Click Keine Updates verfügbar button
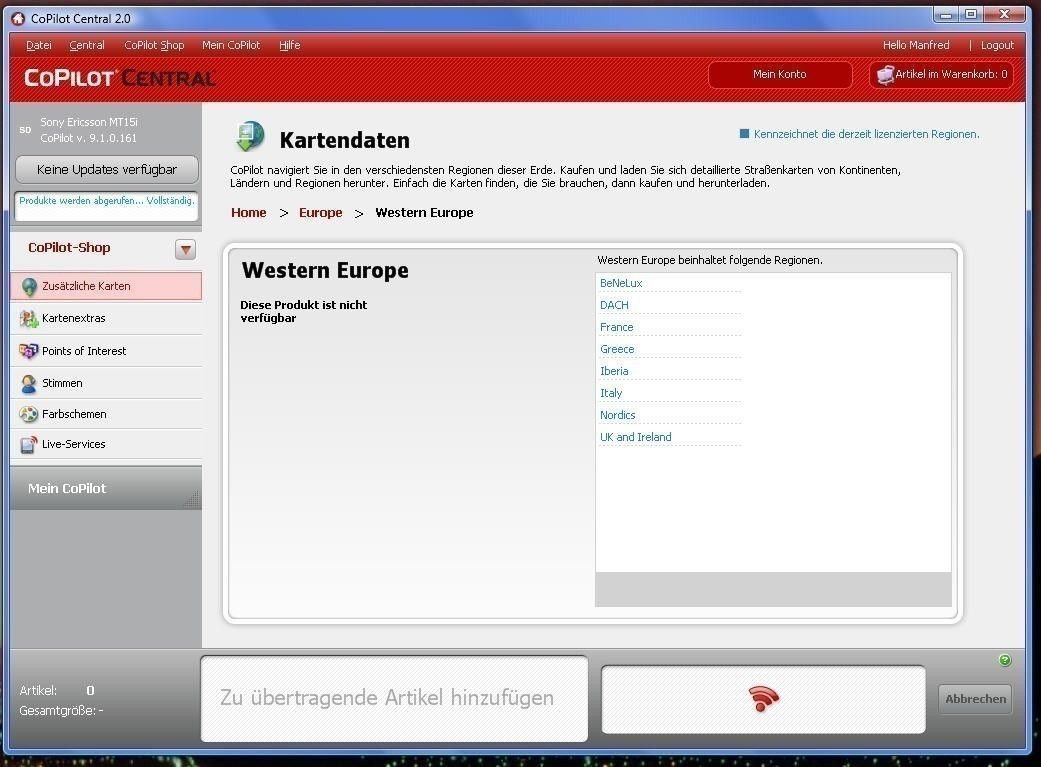 pyautogui.click(x=107, y=169)
